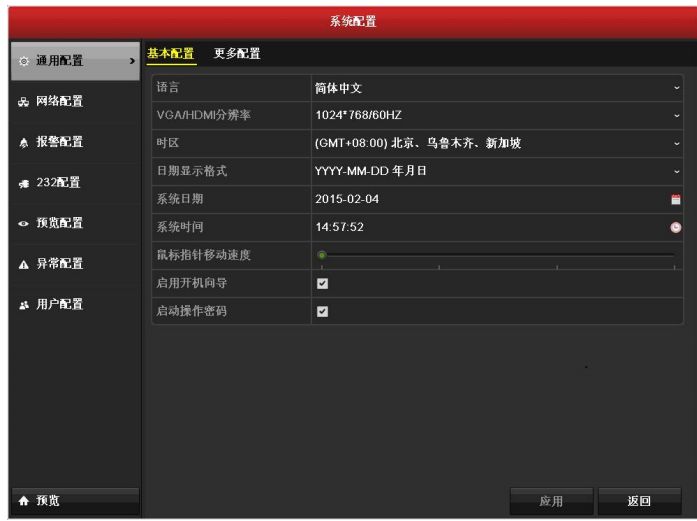Click the warning triangle icon beside 异常配置
This screenshot has width=697, height=521.
(24, 264)
